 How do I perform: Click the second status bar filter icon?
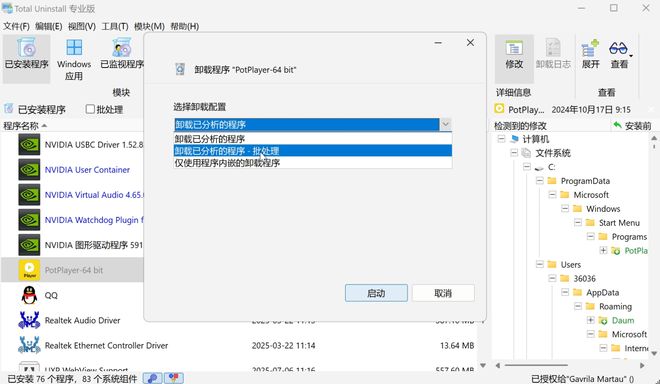tap(173, 378)
